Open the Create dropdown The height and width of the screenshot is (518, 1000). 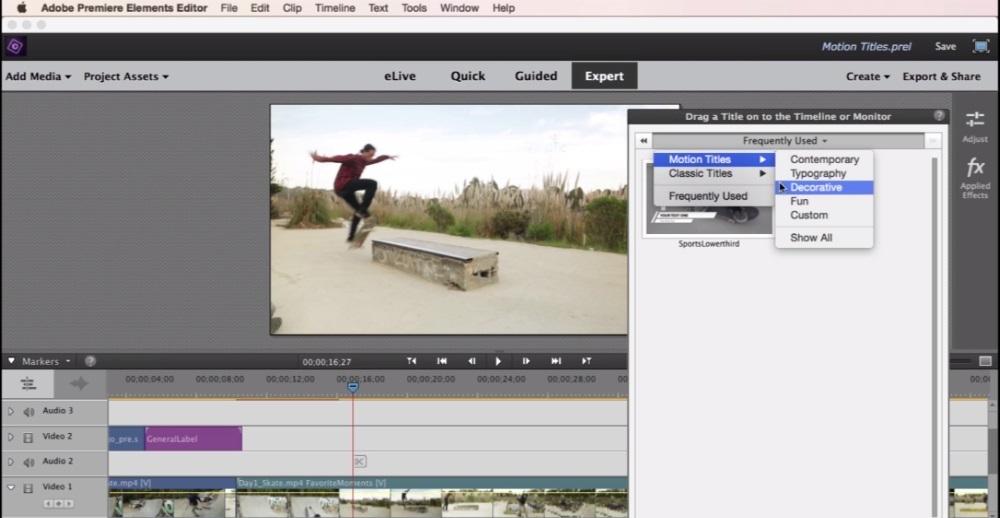click(867, 77)
